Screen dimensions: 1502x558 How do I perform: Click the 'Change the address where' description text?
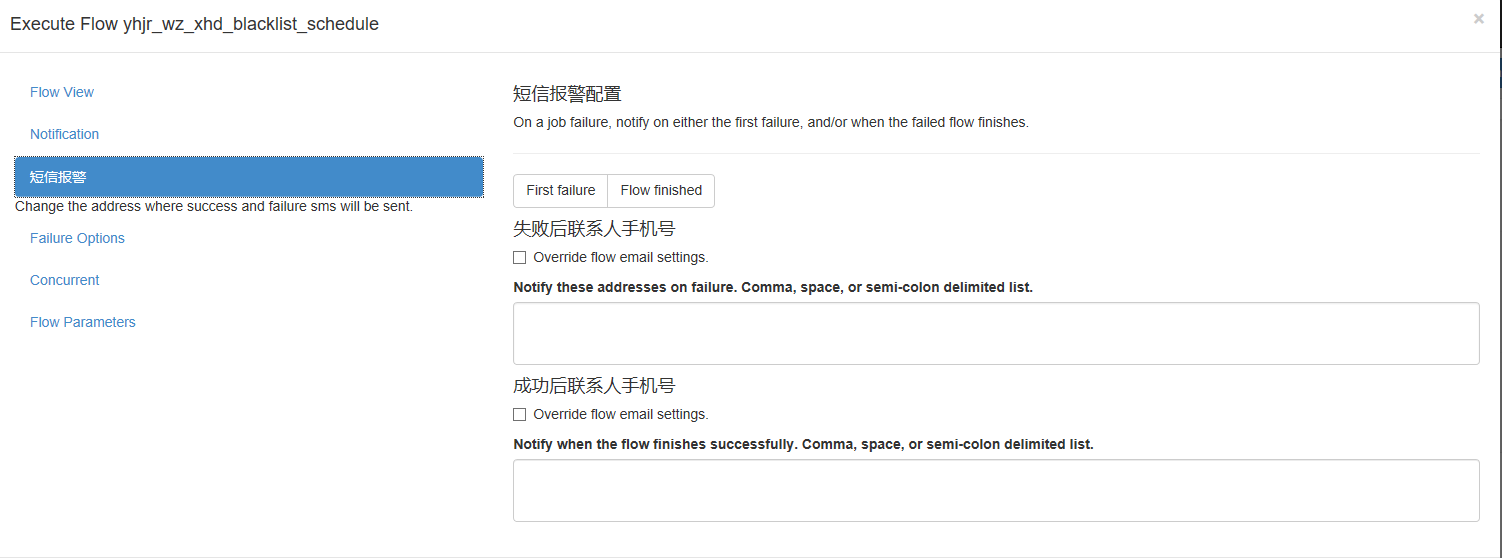[x=214, y=207]
